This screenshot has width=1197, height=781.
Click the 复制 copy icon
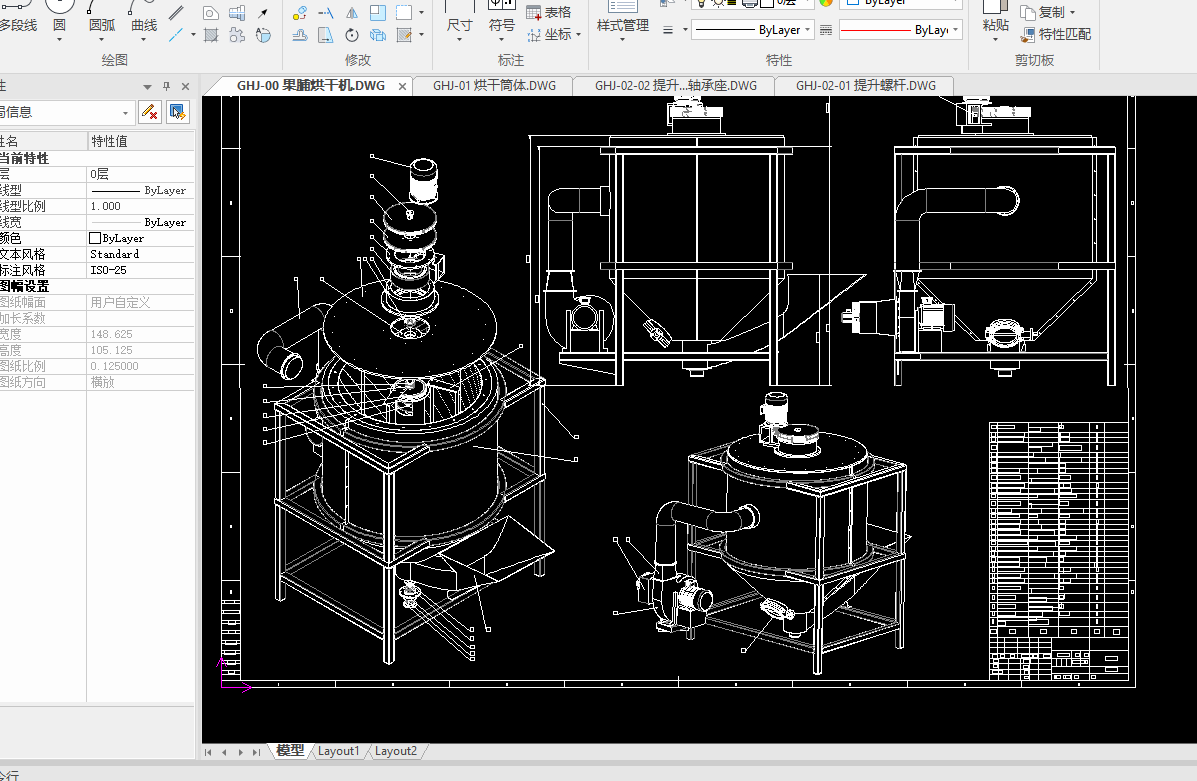[x=1029, y=13]
